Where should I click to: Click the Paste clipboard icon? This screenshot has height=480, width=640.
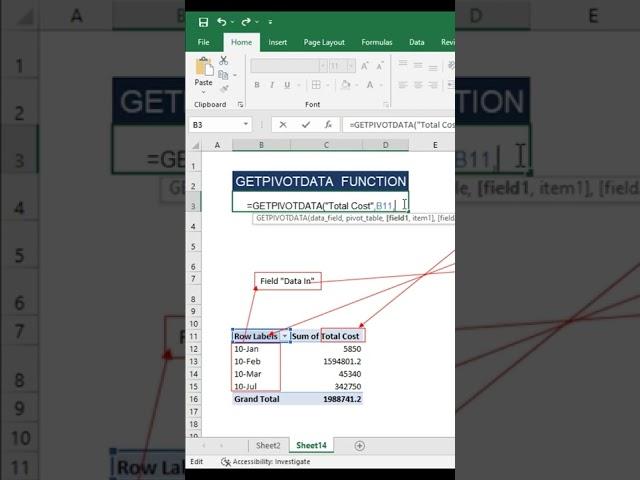[204, 67]
